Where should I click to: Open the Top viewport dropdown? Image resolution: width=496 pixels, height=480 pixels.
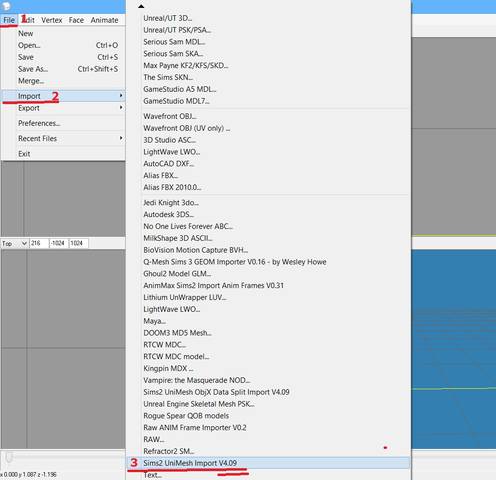click(14, 243)
